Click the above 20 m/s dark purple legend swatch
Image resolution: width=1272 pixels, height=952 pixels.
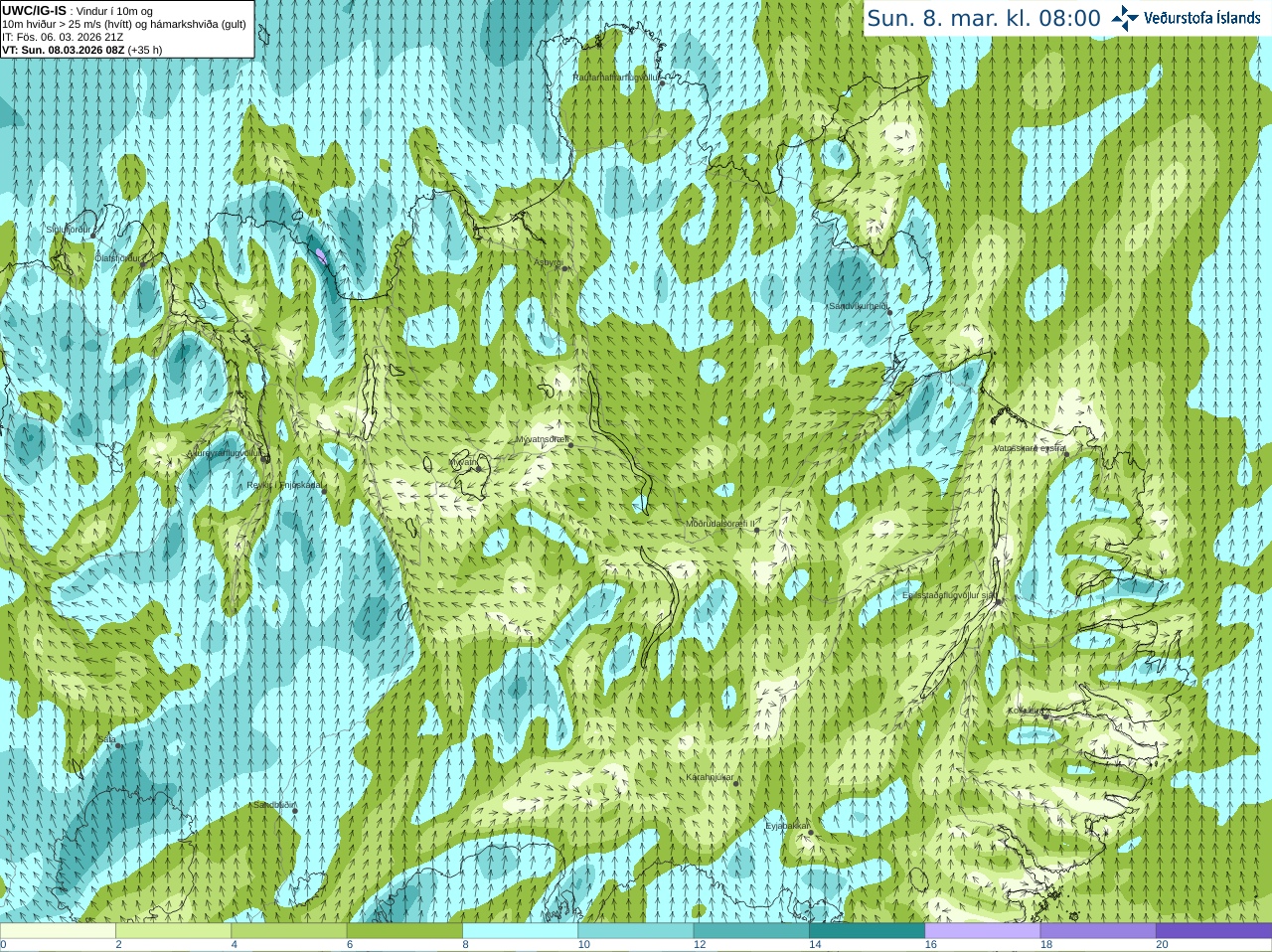pos(1213,931)
